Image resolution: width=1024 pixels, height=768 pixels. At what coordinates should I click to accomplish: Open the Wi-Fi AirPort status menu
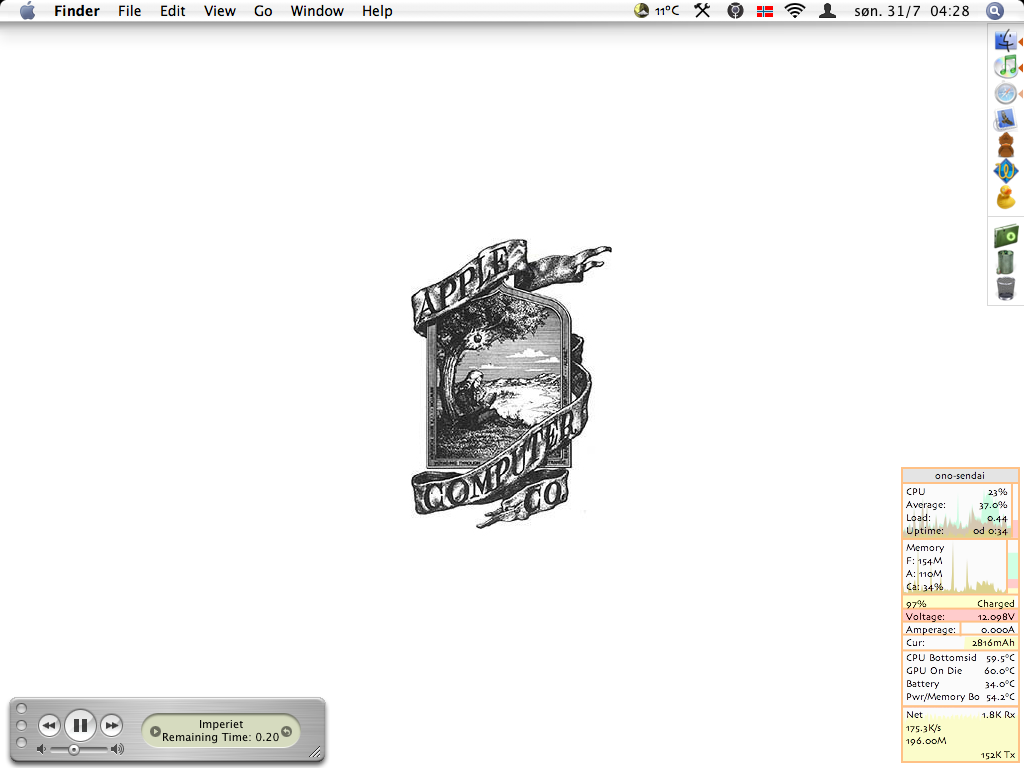[x=795, y=11]
